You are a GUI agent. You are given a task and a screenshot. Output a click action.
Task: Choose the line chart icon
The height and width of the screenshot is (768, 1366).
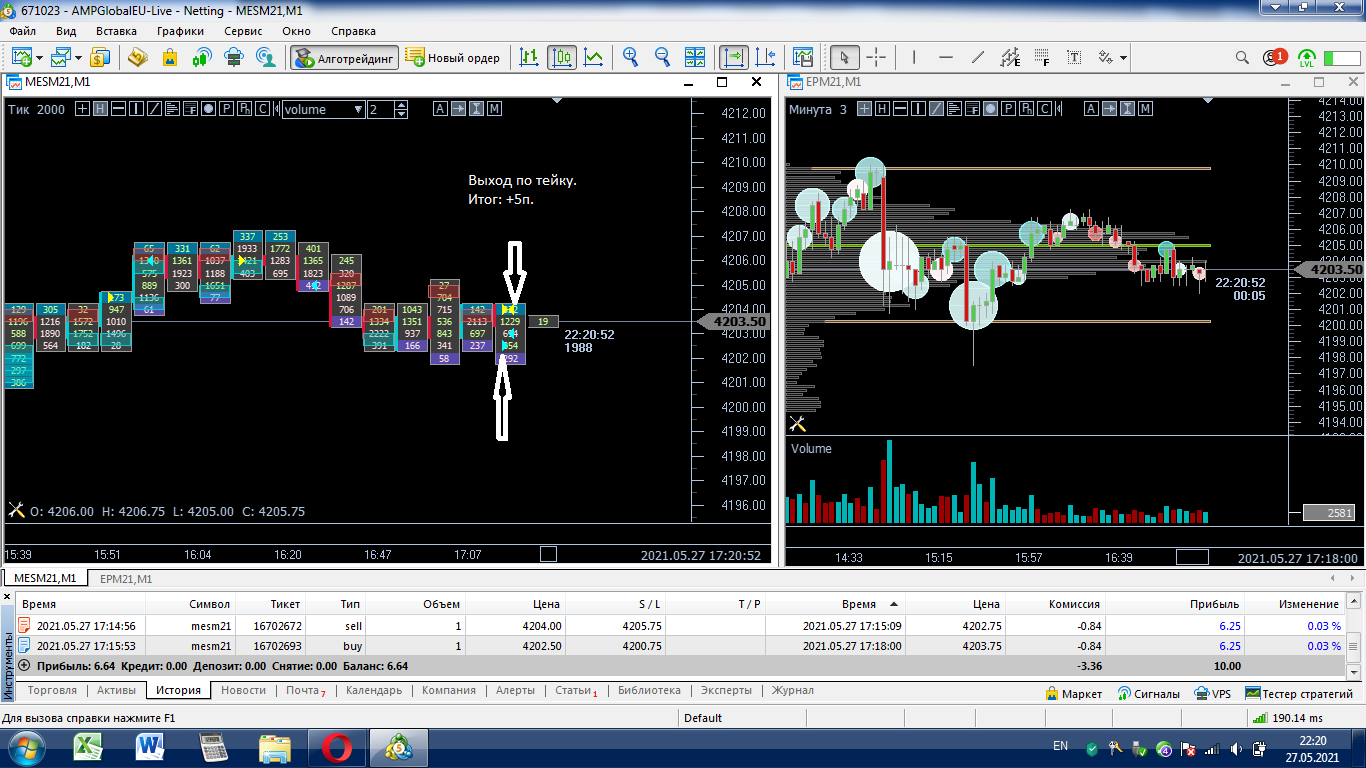[x=594, y=58]
